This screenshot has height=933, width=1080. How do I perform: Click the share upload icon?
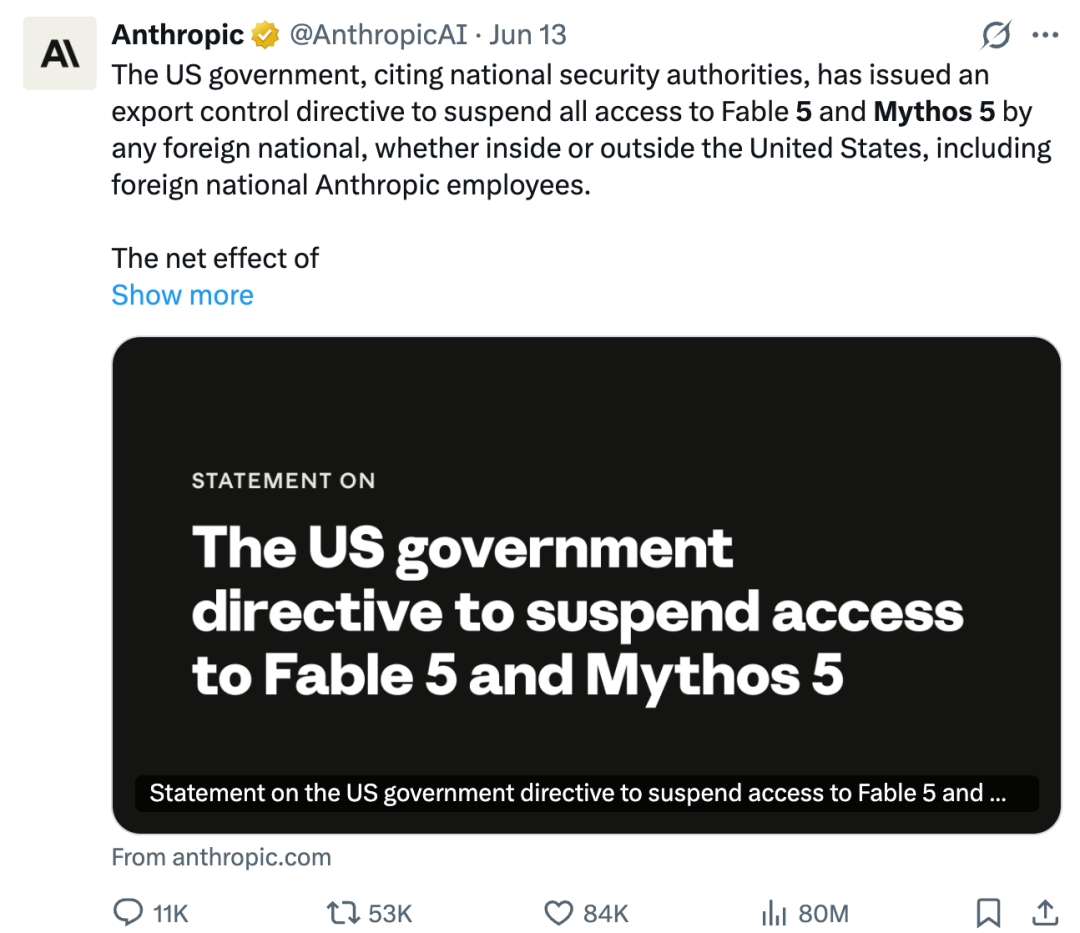point(1045,912)
